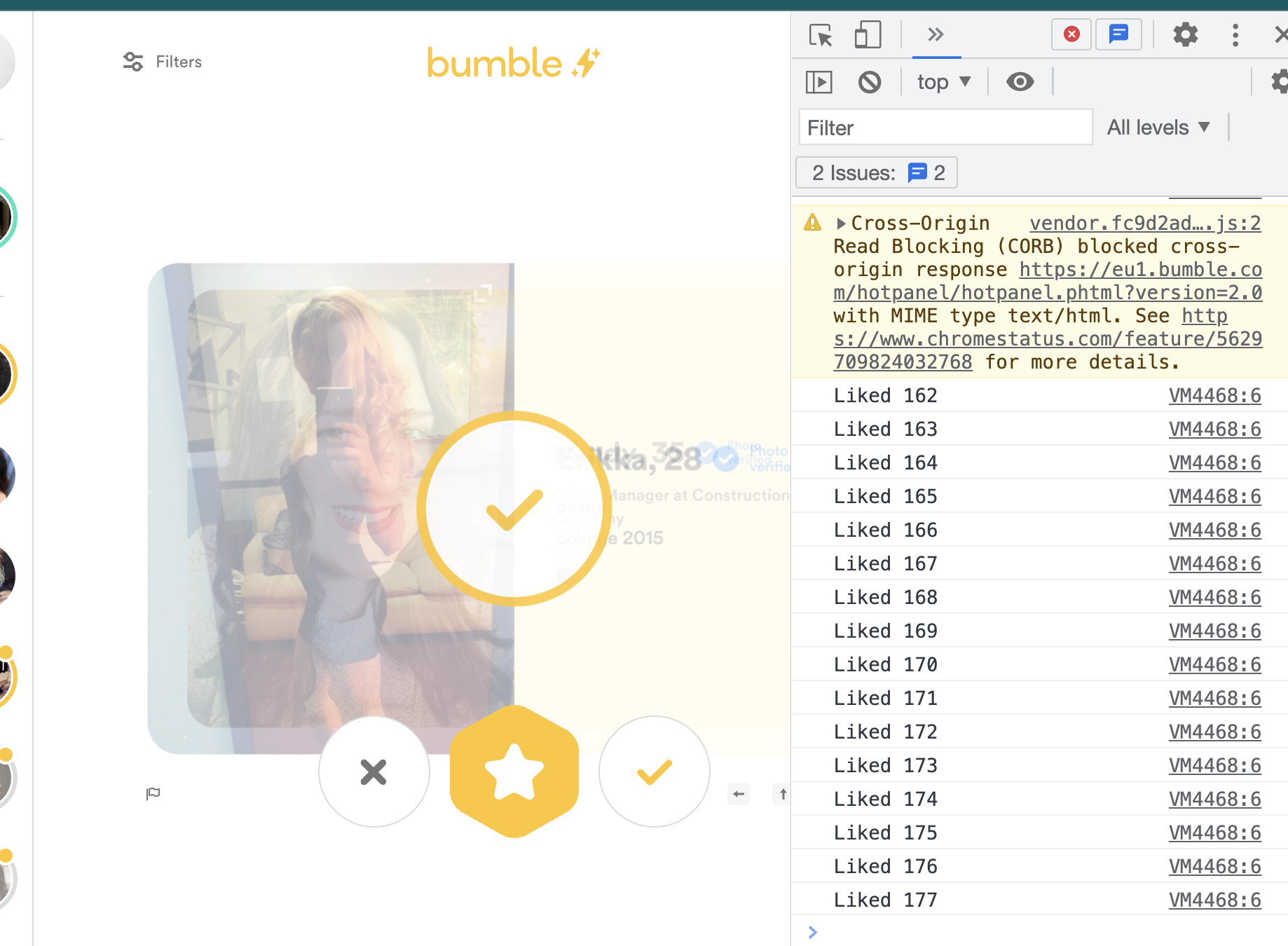Expand more DevTools tabs chevron
1288x946 pixels.
pyautogui.click(x=936, y=34)
